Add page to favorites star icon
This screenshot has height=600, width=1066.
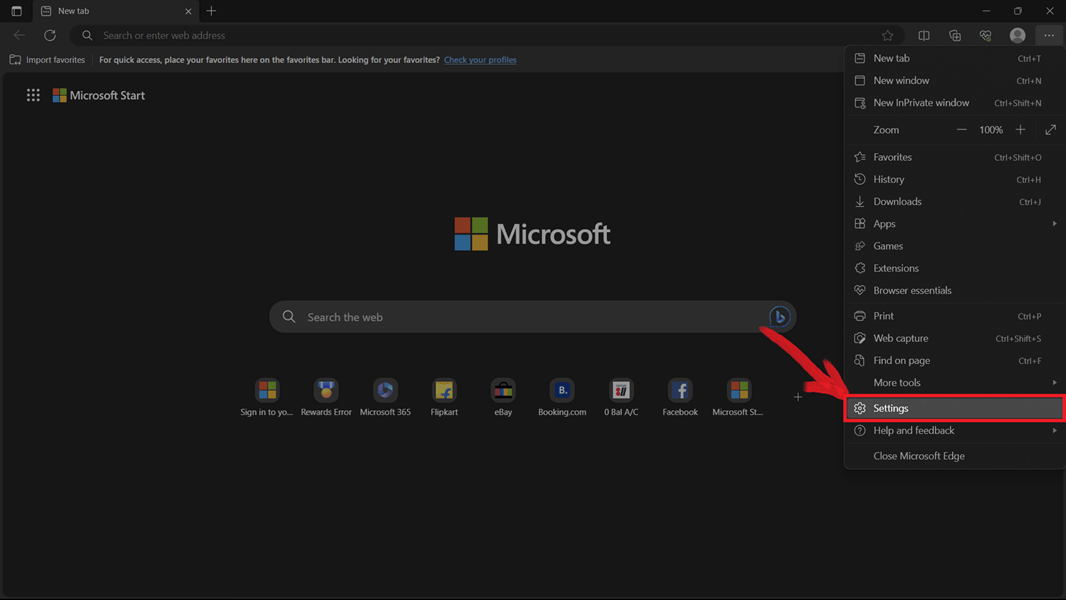(887, 35)
